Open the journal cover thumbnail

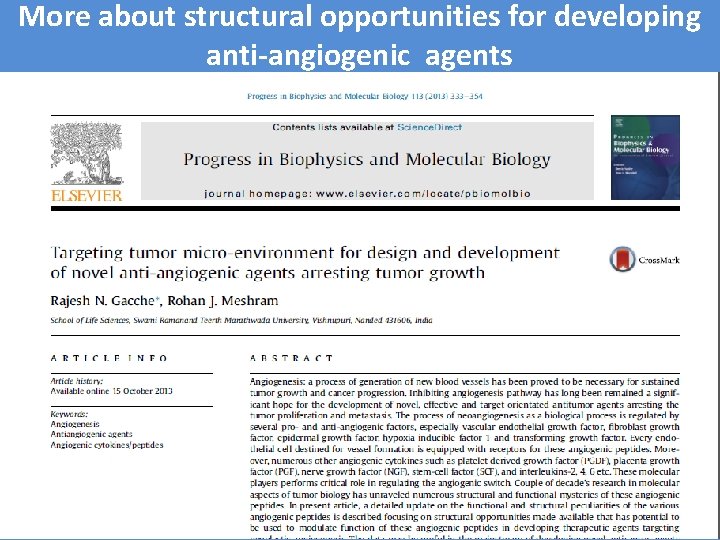pos(645,158)
